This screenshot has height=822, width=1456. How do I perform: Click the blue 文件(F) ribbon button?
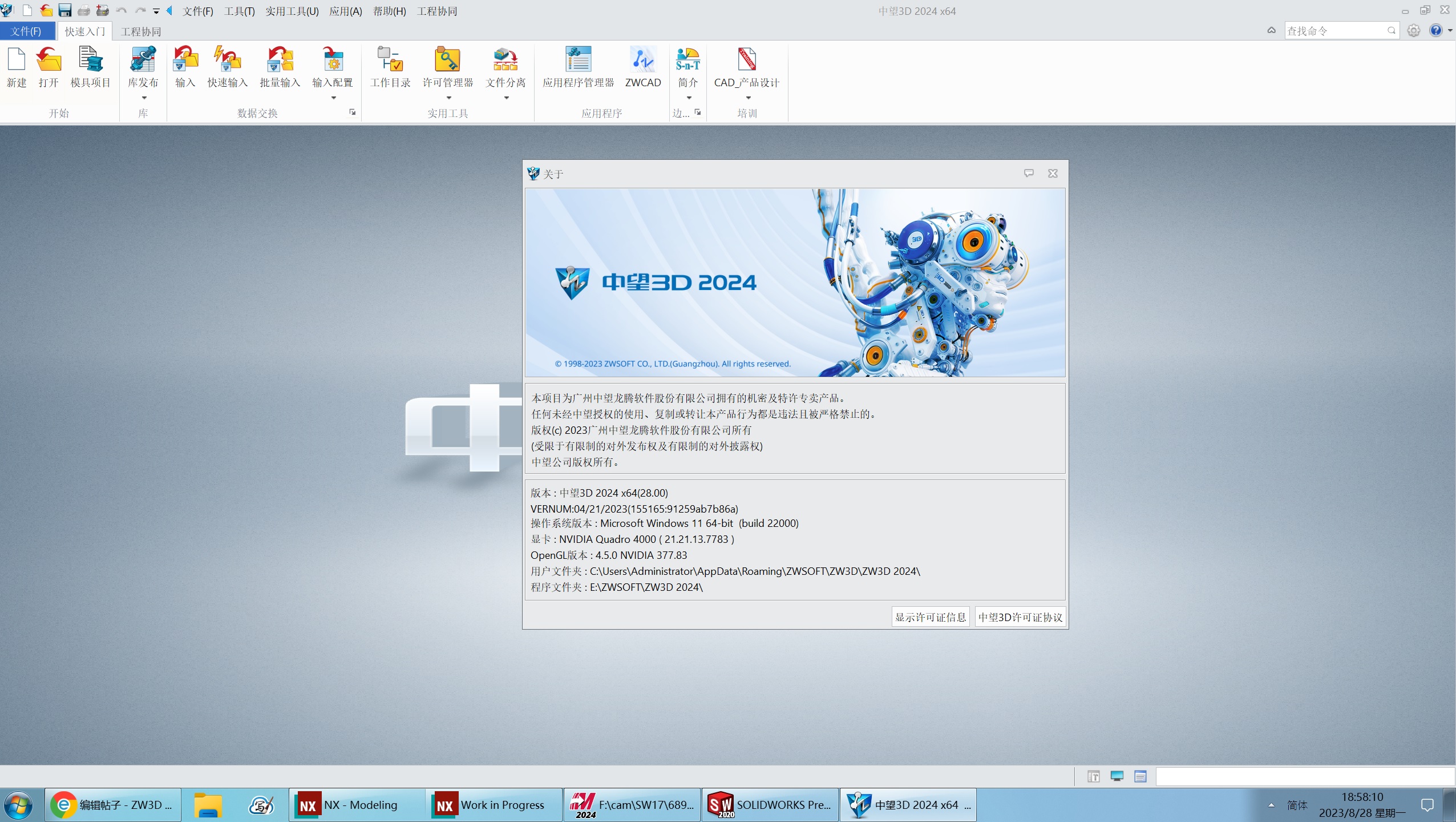[27, 31]
